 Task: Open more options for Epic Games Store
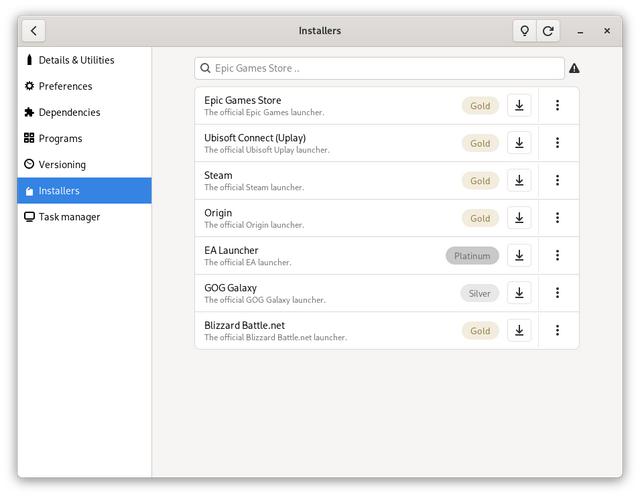click(557, 105)
